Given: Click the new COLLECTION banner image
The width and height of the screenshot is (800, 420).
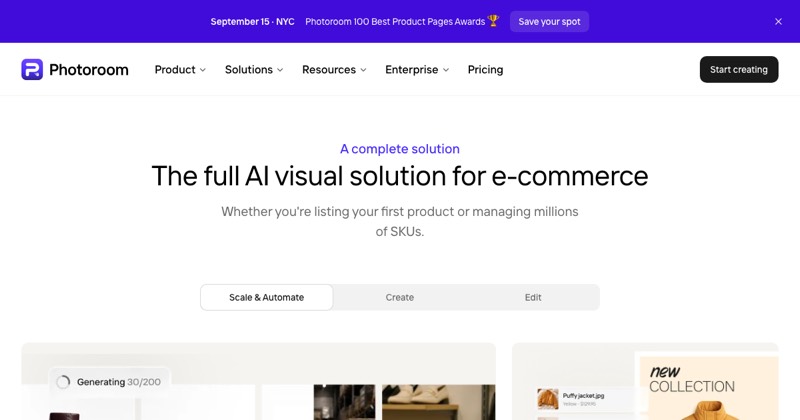Looking at the screenshot, I should (709, 388).
